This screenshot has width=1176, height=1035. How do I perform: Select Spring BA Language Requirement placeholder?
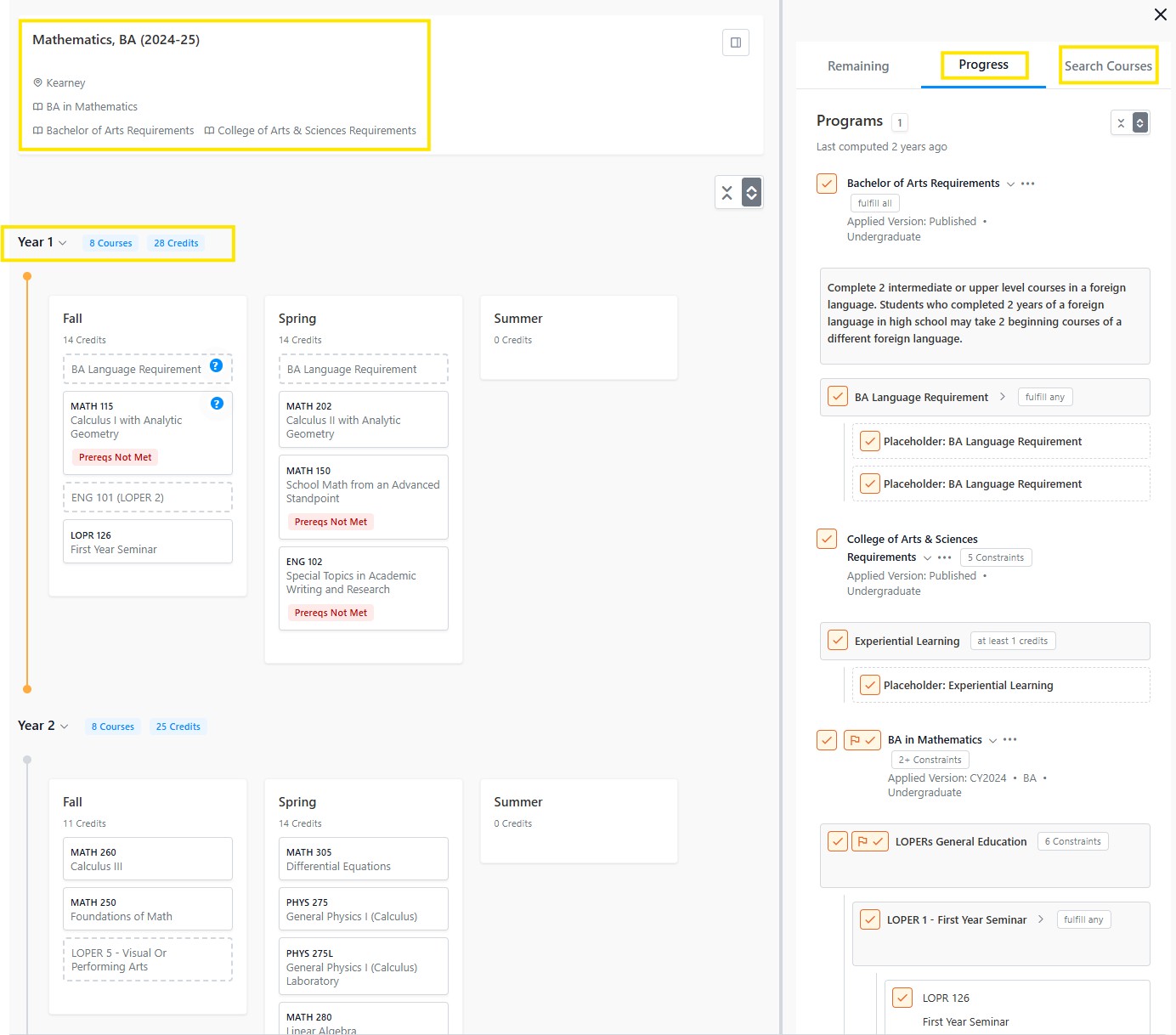pos(364,369)
